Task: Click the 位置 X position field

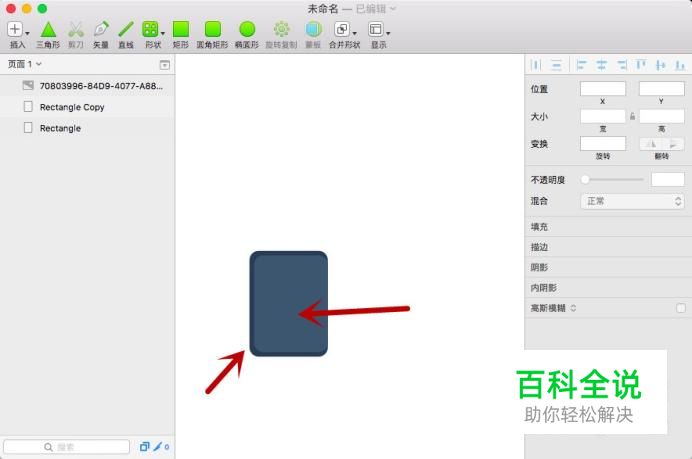Action: (603, 89)
